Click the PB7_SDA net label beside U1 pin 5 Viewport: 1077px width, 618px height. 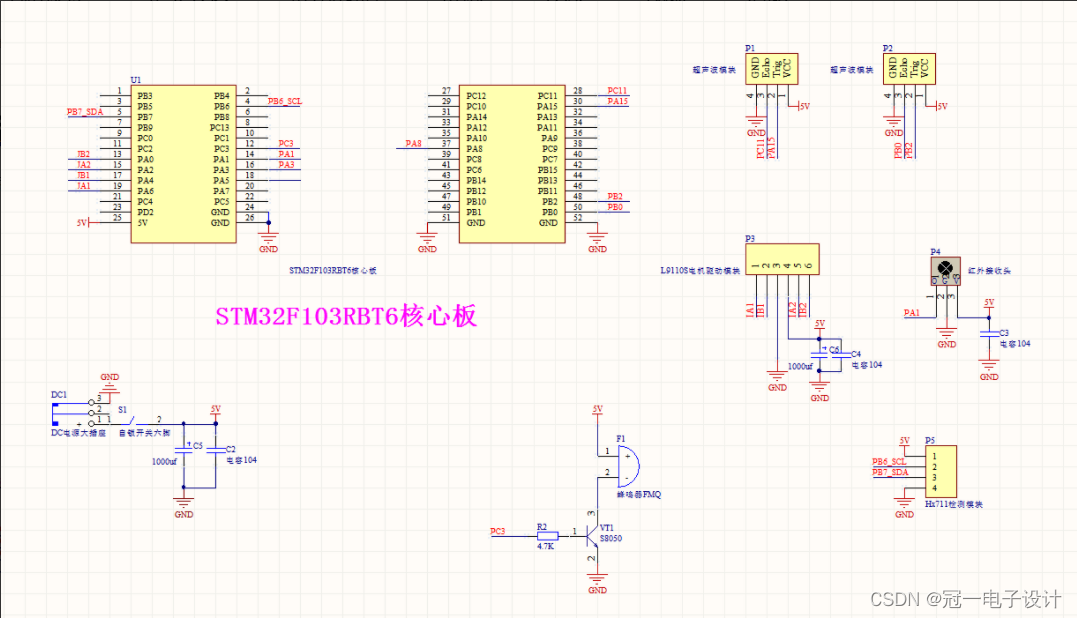point(84,112)
